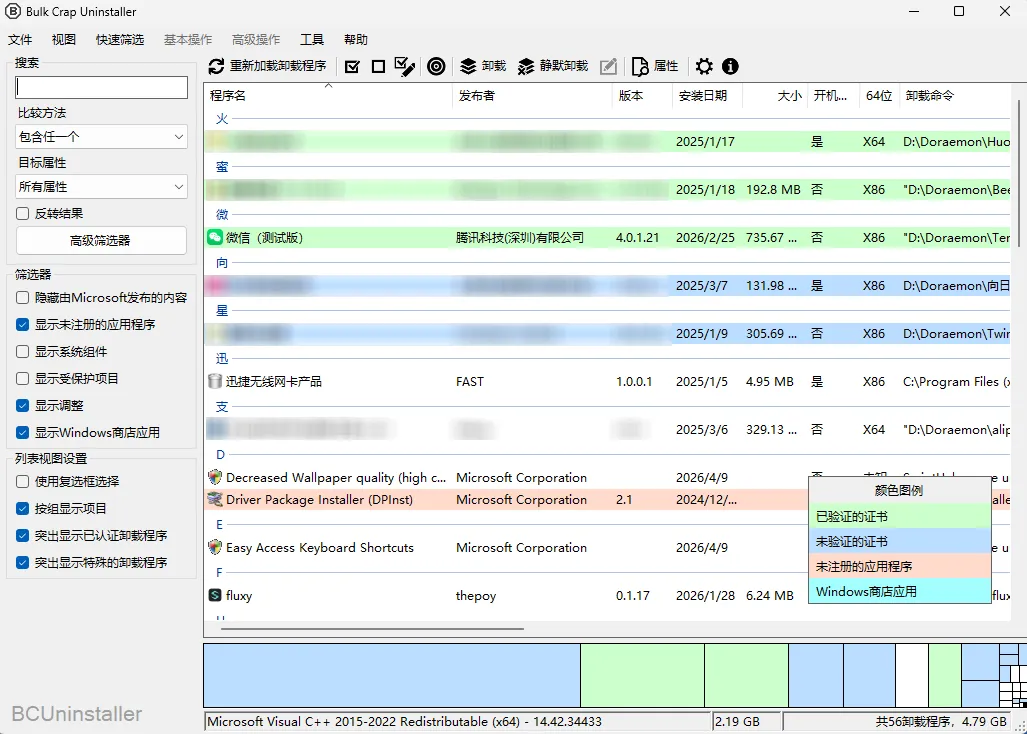1027x734 pixels.
Task: Uncheck 显示Windows商店应用
Action: 22,433
